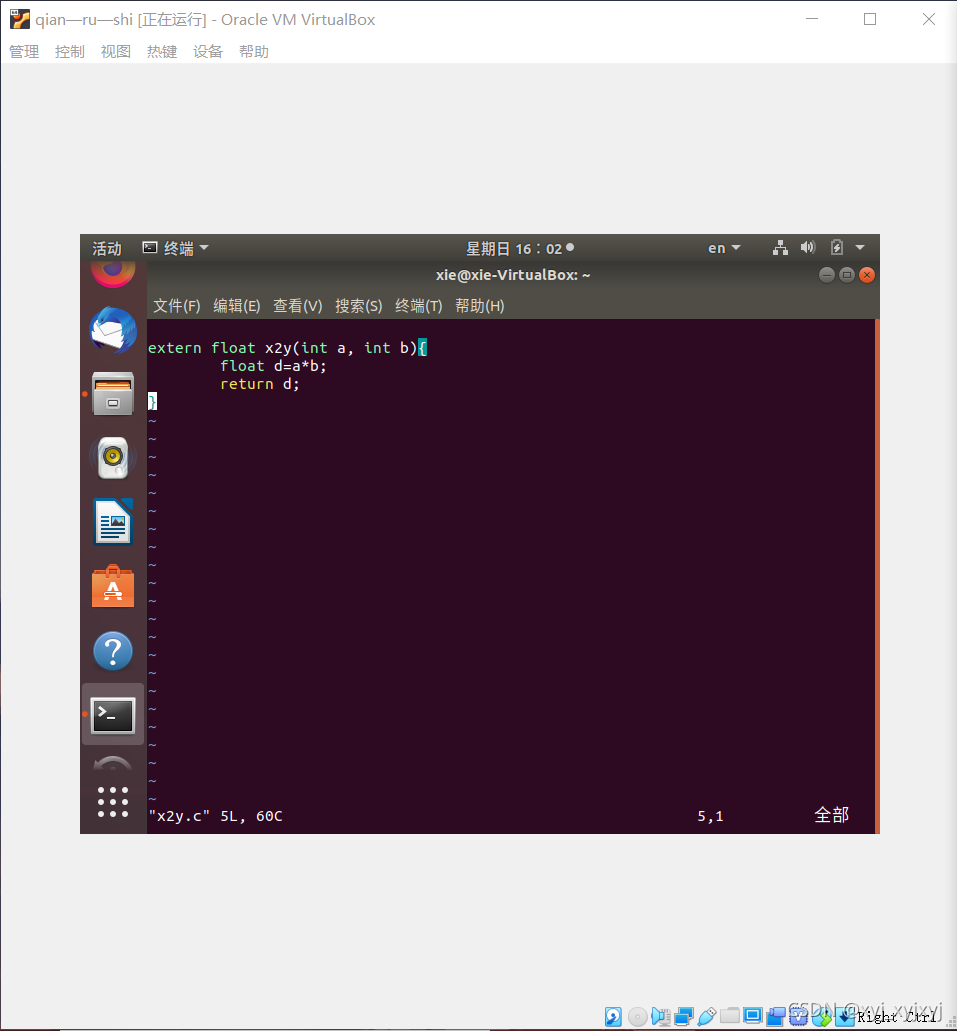
Task: Open Ubuntu Software orange bag icon
Action: click(112, 587)
